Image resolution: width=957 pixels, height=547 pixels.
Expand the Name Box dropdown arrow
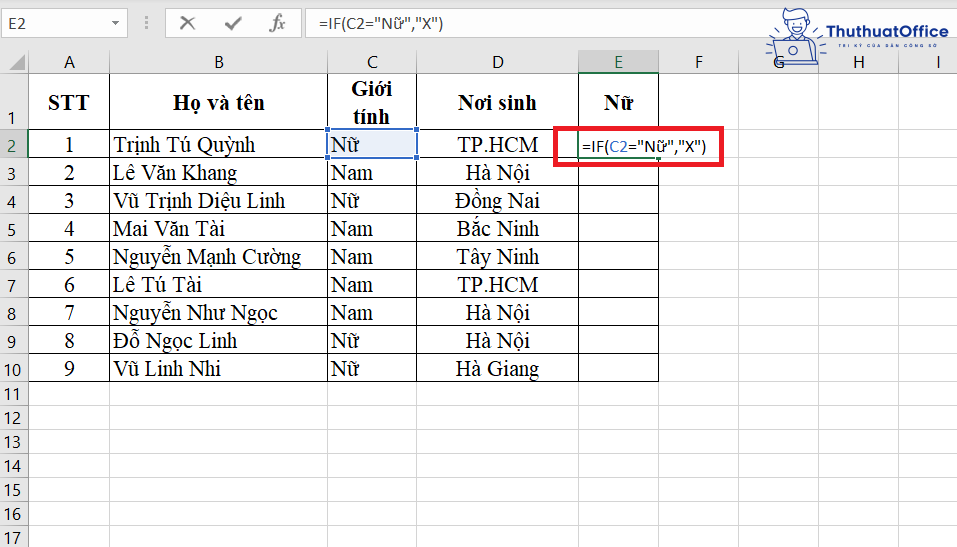tap(115, 23)
